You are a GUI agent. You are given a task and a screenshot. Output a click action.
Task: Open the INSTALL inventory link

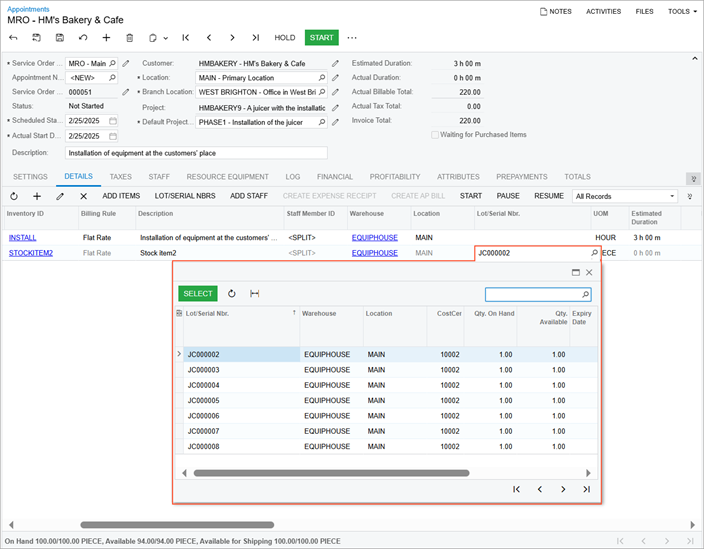click(x=22, y=237)
